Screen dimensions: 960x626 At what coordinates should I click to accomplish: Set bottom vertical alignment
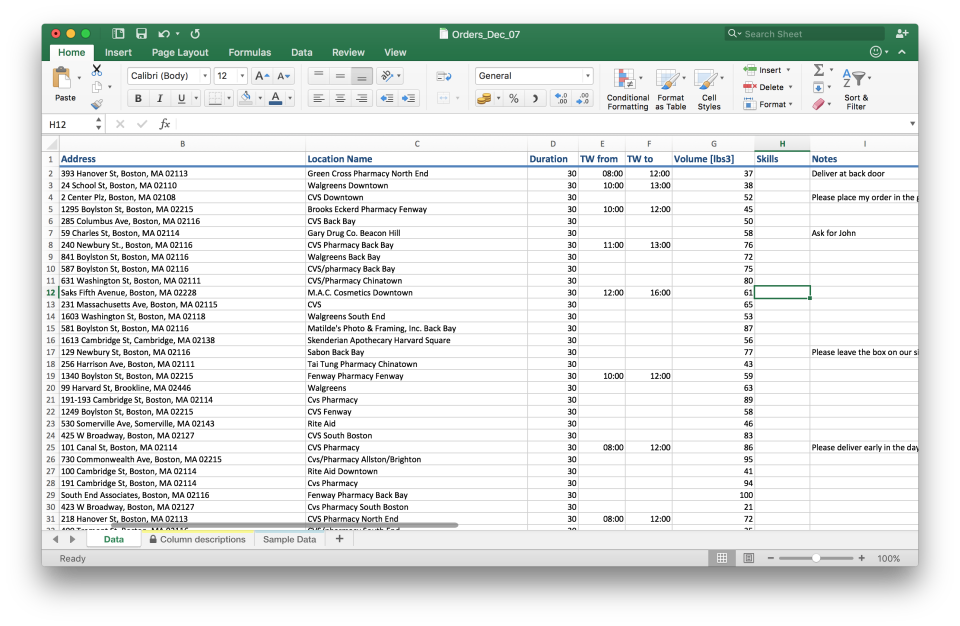[x=362, y=77]
